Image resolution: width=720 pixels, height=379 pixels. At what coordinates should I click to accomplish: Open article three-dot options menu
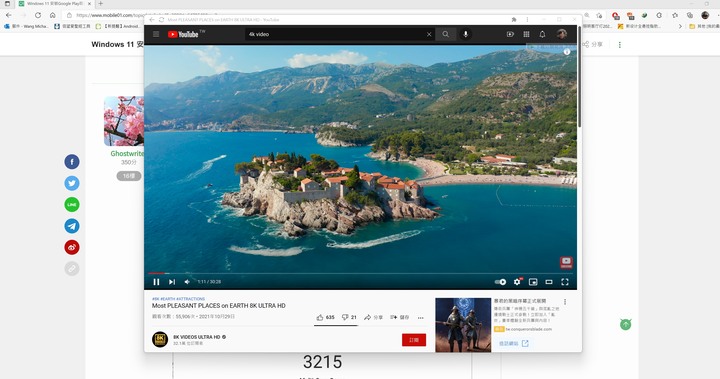tap(619, 45)
